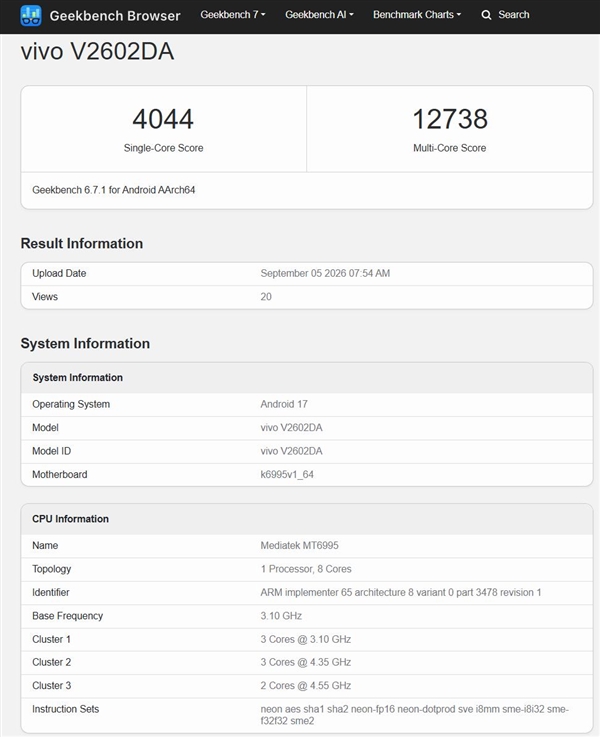Click the Topology label
Image resolution: width=600 pixels, height=737 pixels.
[x=51, y=569]
